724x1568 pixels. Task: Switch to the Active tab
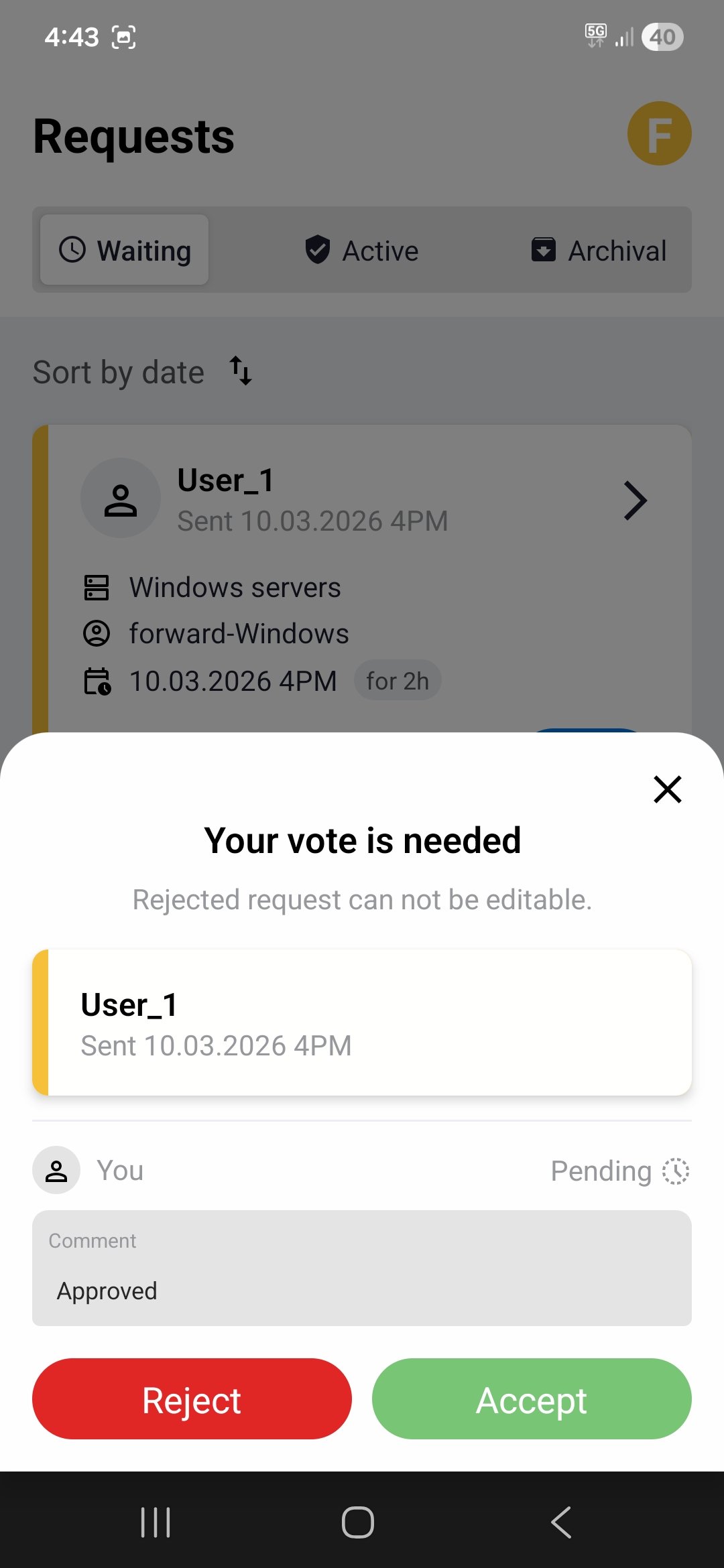click(x=362, y=251)
